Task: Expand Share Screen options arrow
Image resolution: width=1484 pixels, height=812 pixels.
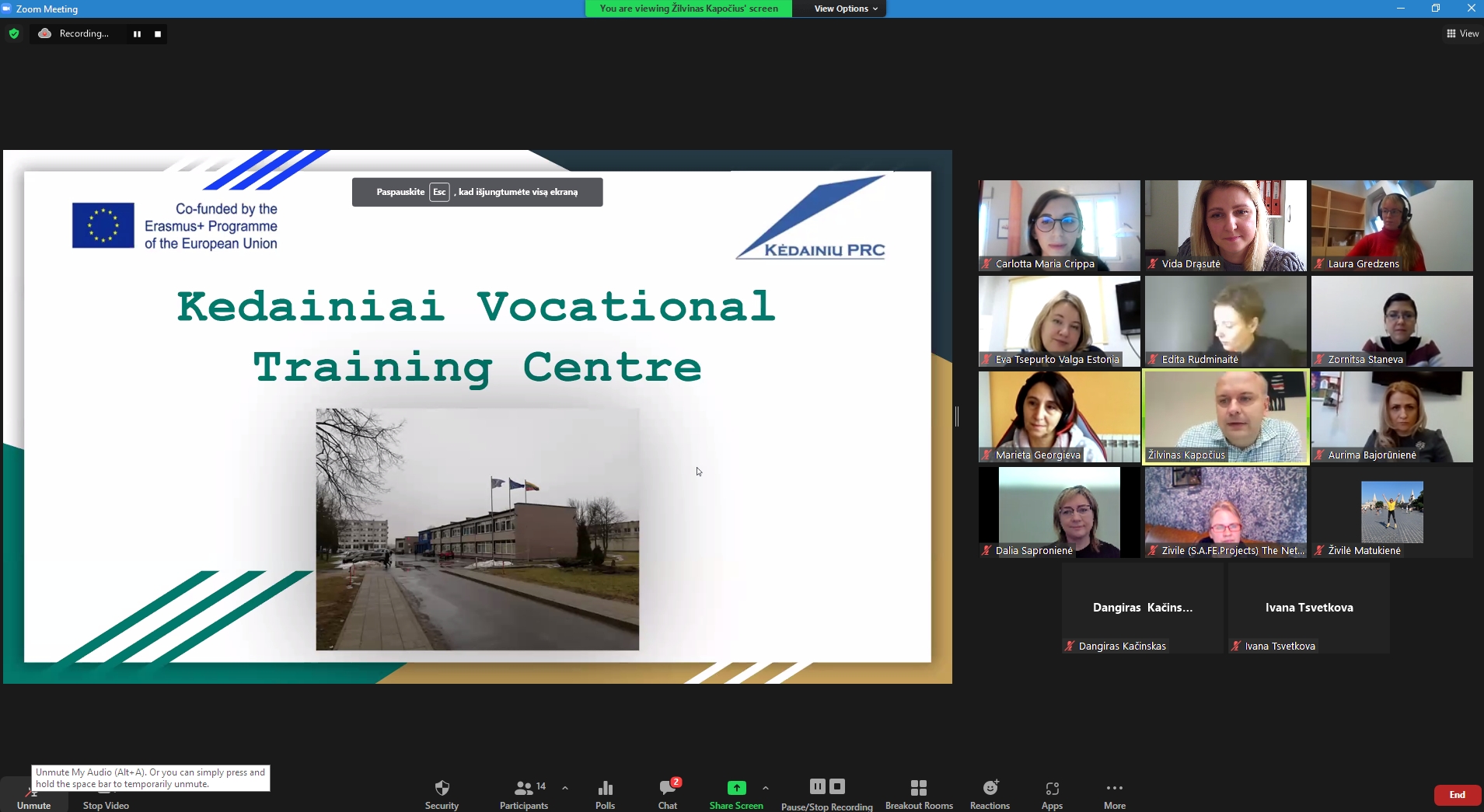Action: tap(766, 788)
